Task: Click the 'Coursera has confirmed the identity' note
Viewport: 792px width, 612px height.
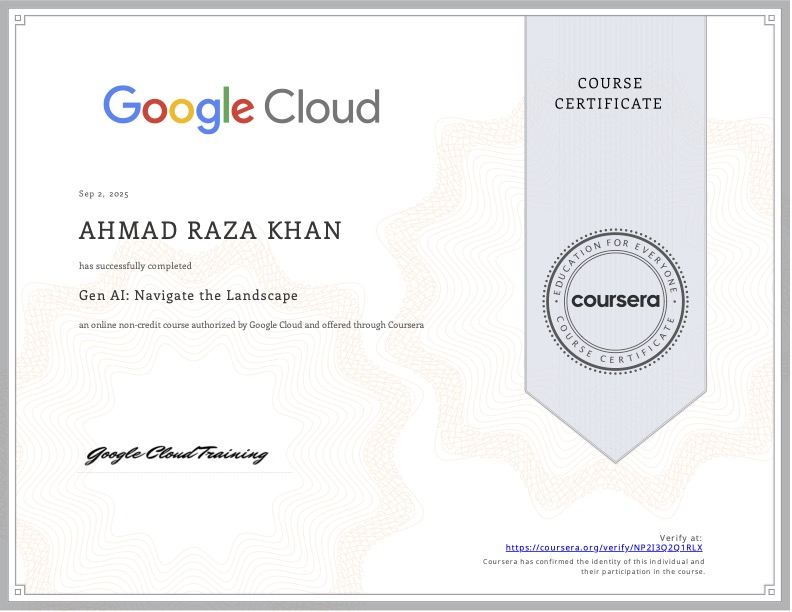Action: 593,567
